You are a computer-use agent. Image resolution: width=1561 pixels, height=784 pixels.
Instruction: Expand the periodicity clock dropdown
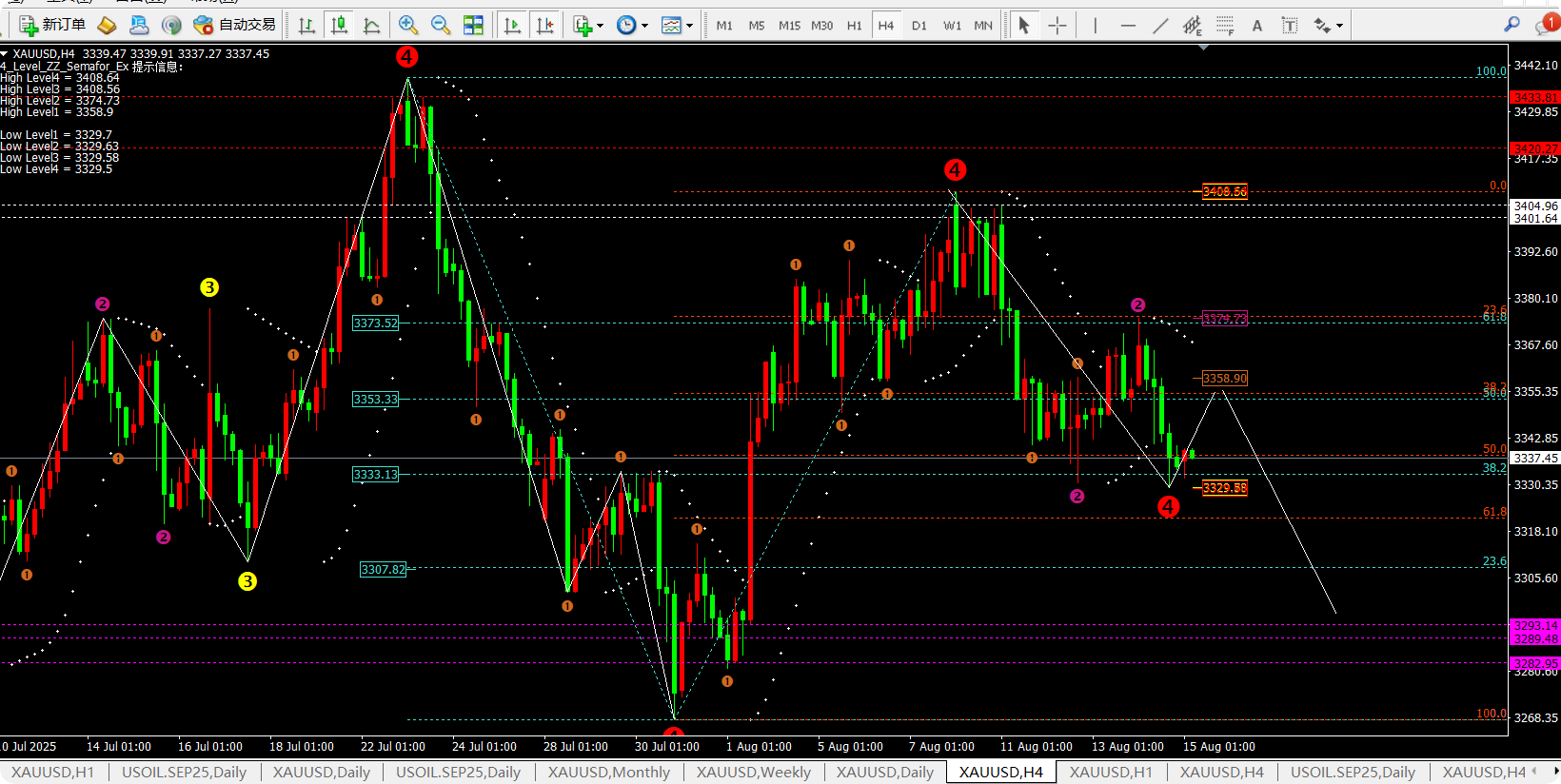[x=632, y=26]
